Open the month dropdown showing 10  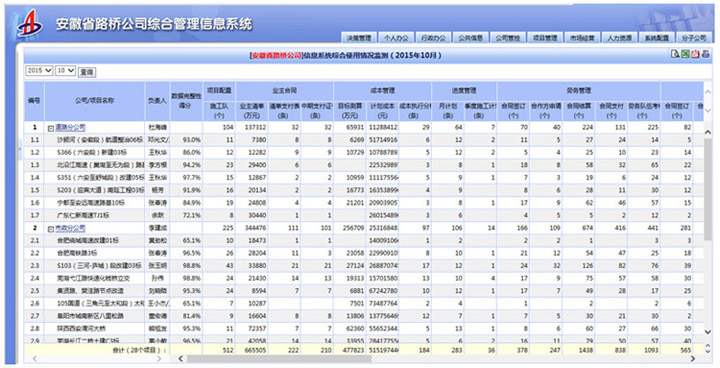click(65, 71)
